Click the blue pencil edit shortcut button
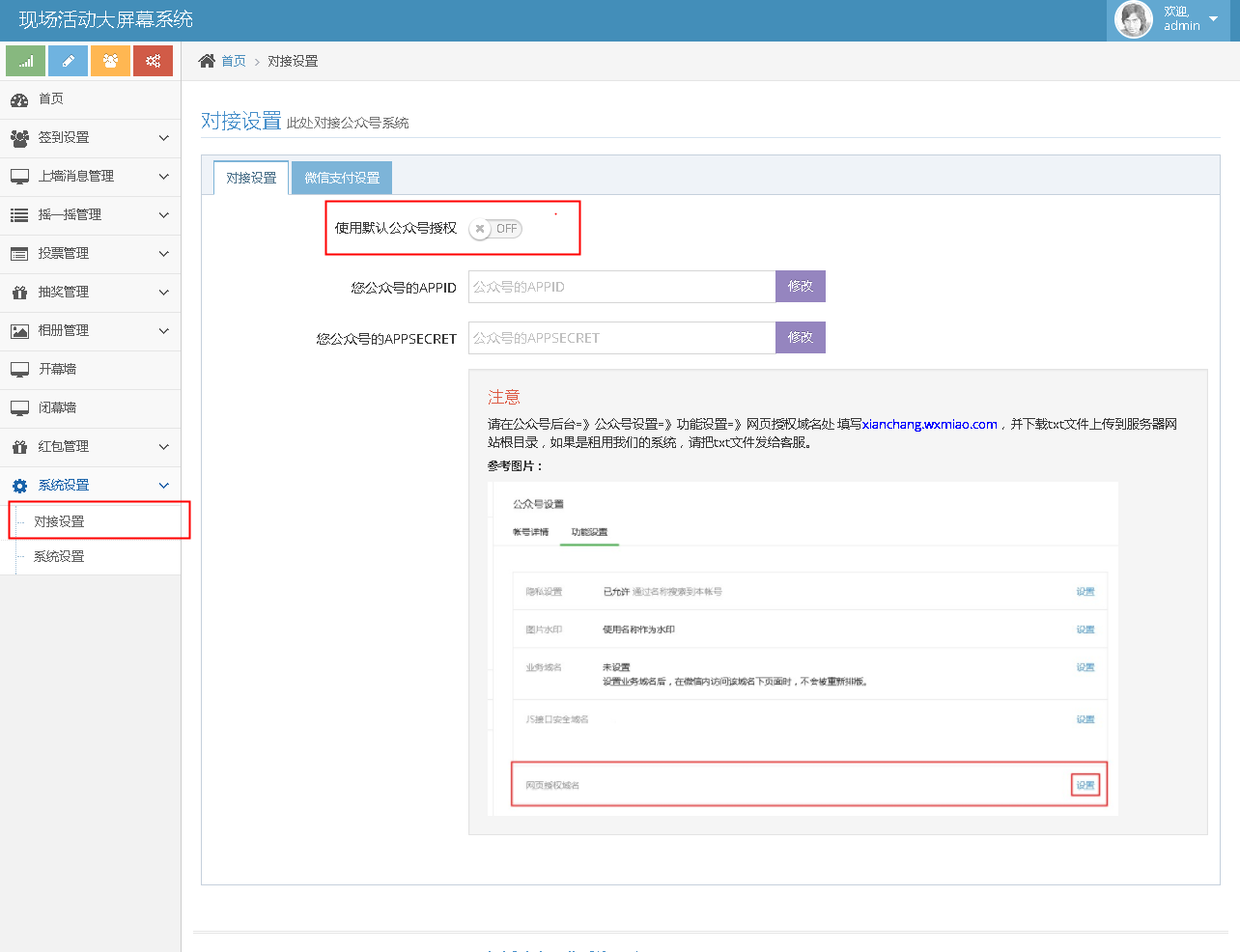Viewport: 1240px width, 952px height. pos(68,61)
